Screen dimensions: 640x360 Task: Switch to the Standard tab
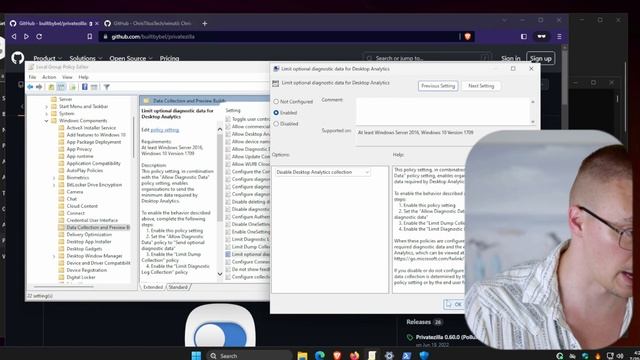[x=178, y=287]
